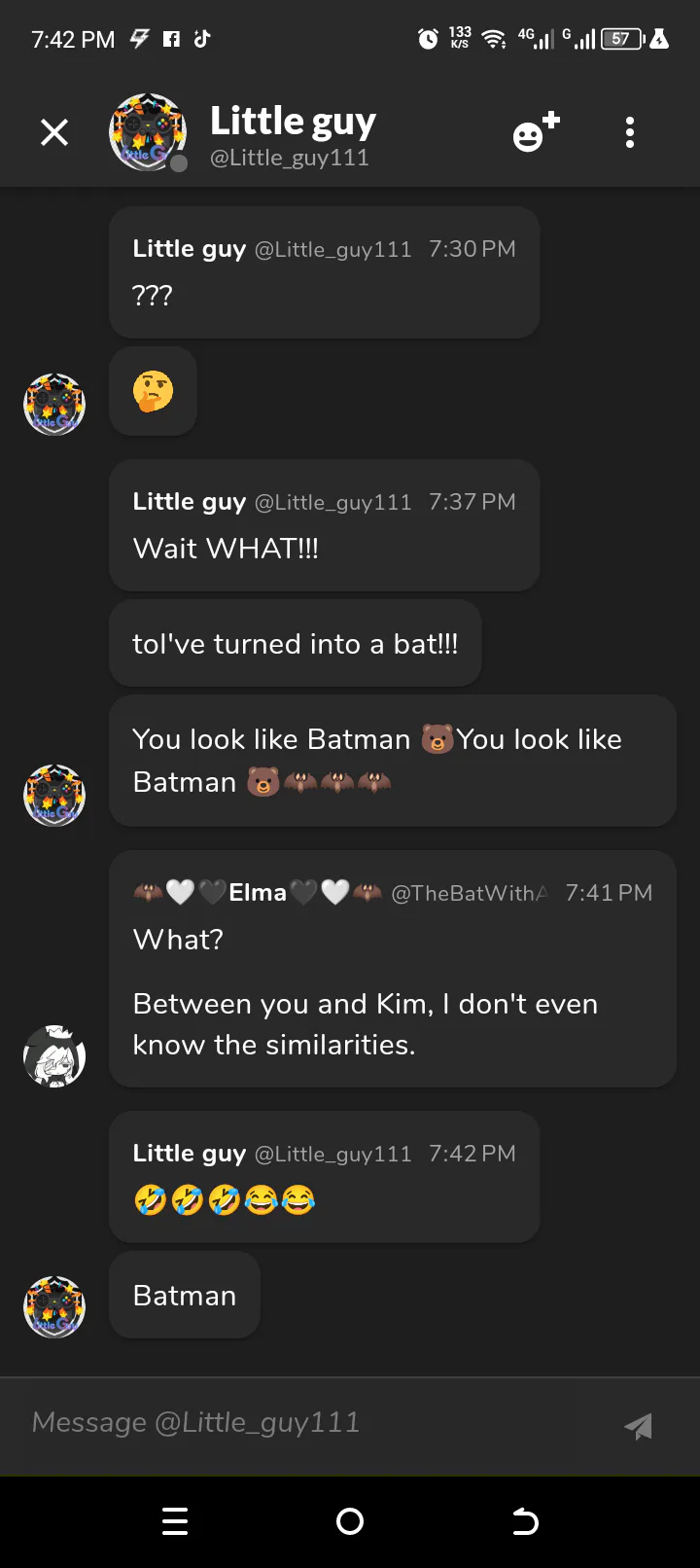
Task: Tap the add reaction emoji icon
Action: (536, 132)
